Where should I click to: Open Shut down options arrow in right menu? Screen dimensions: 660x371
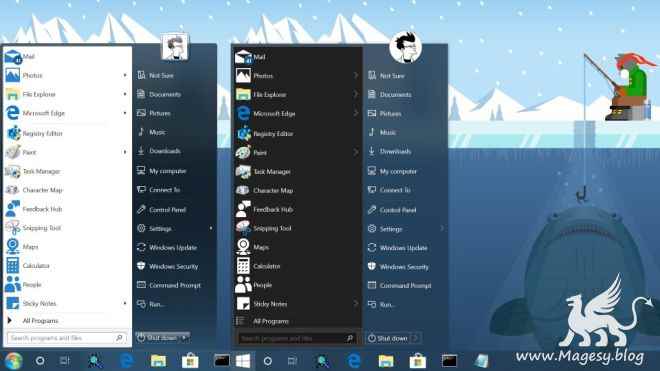tap(415, 338)
